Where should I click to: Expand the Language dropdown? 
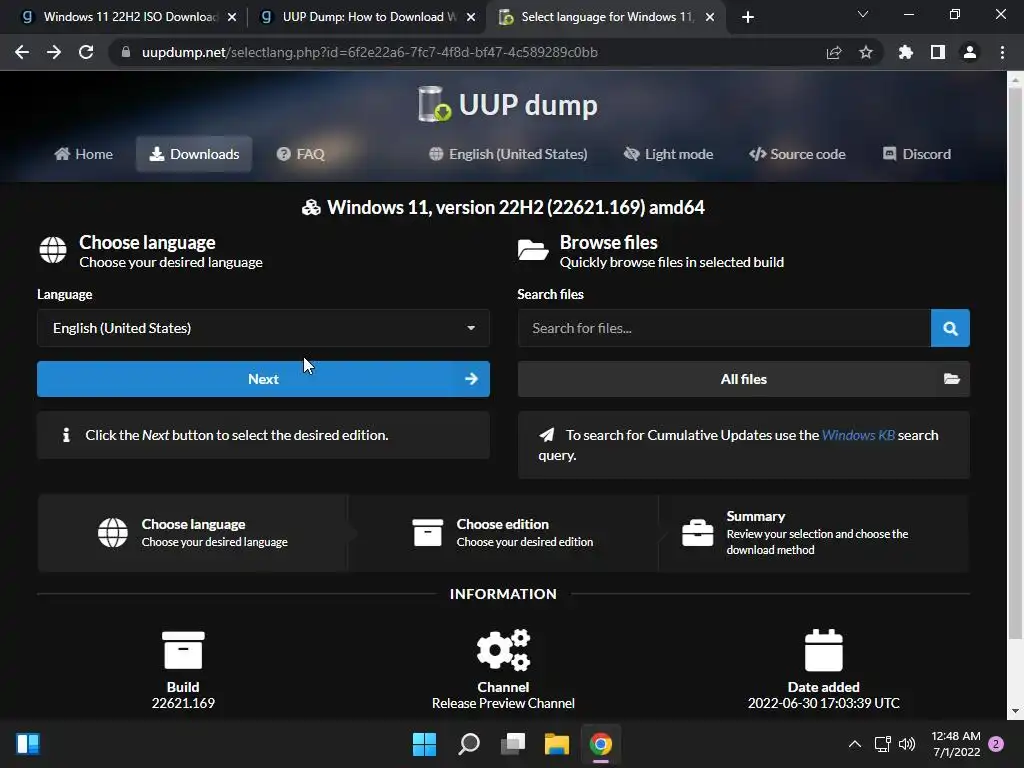263,328
